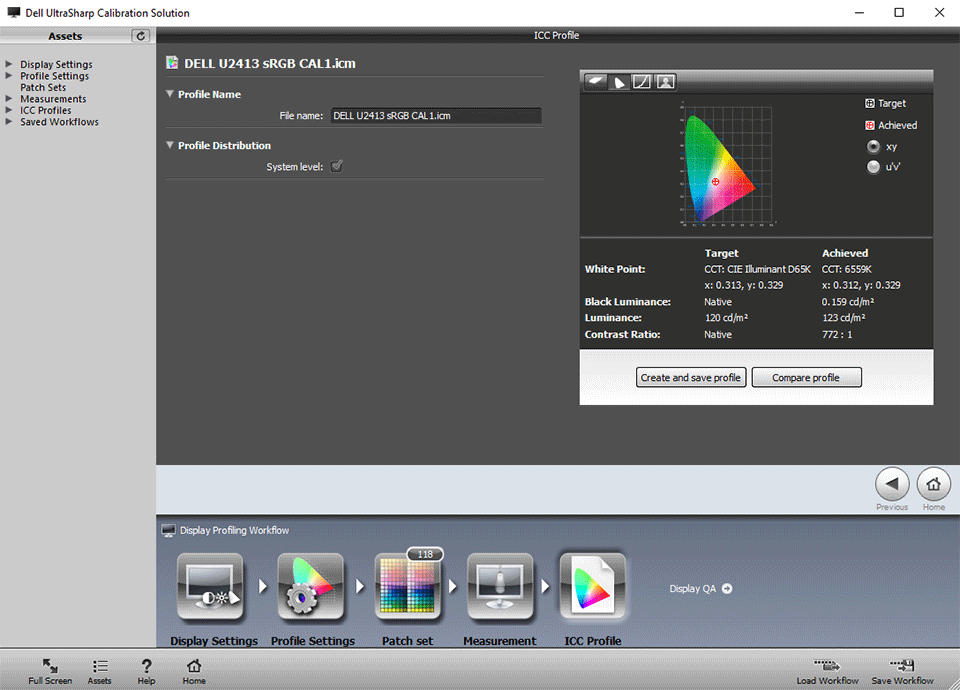Select the chromaticity diagram view icon
Viewport: 960px width, 690px height.
click(619, 81)
